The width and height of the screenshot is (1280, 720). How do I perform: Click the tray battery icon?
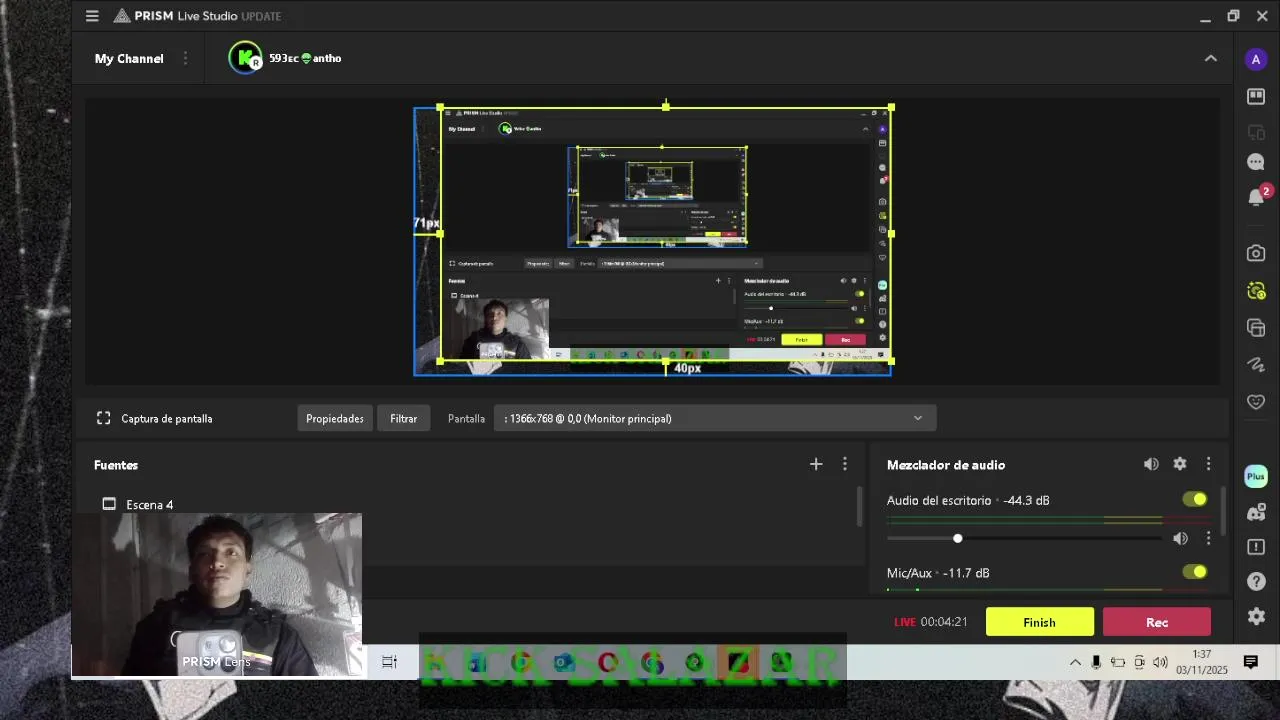click(1117, 662)
